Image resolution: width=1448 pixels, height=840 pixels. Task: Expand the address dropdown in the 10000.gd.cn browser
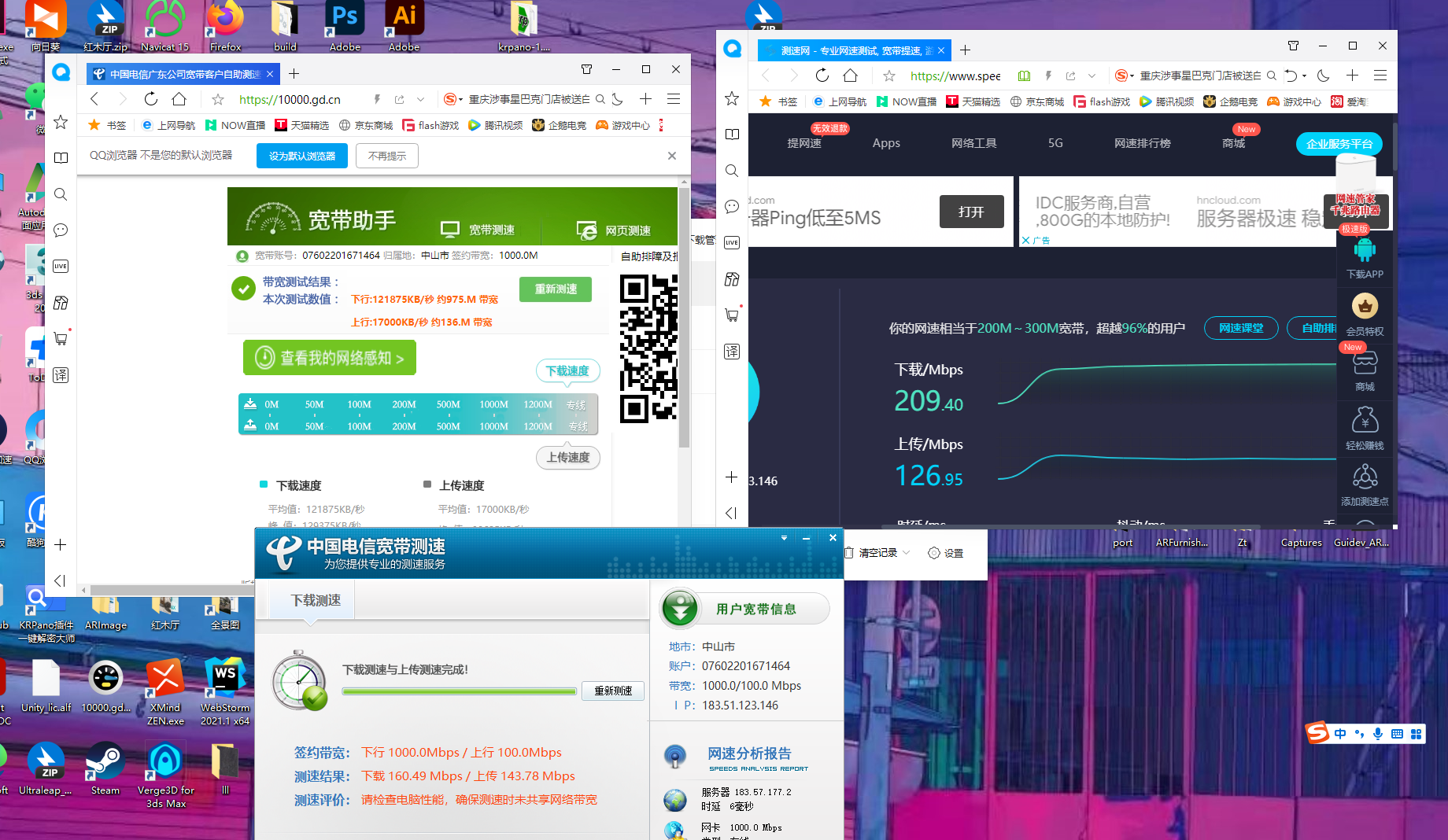(x=421, y=99)
